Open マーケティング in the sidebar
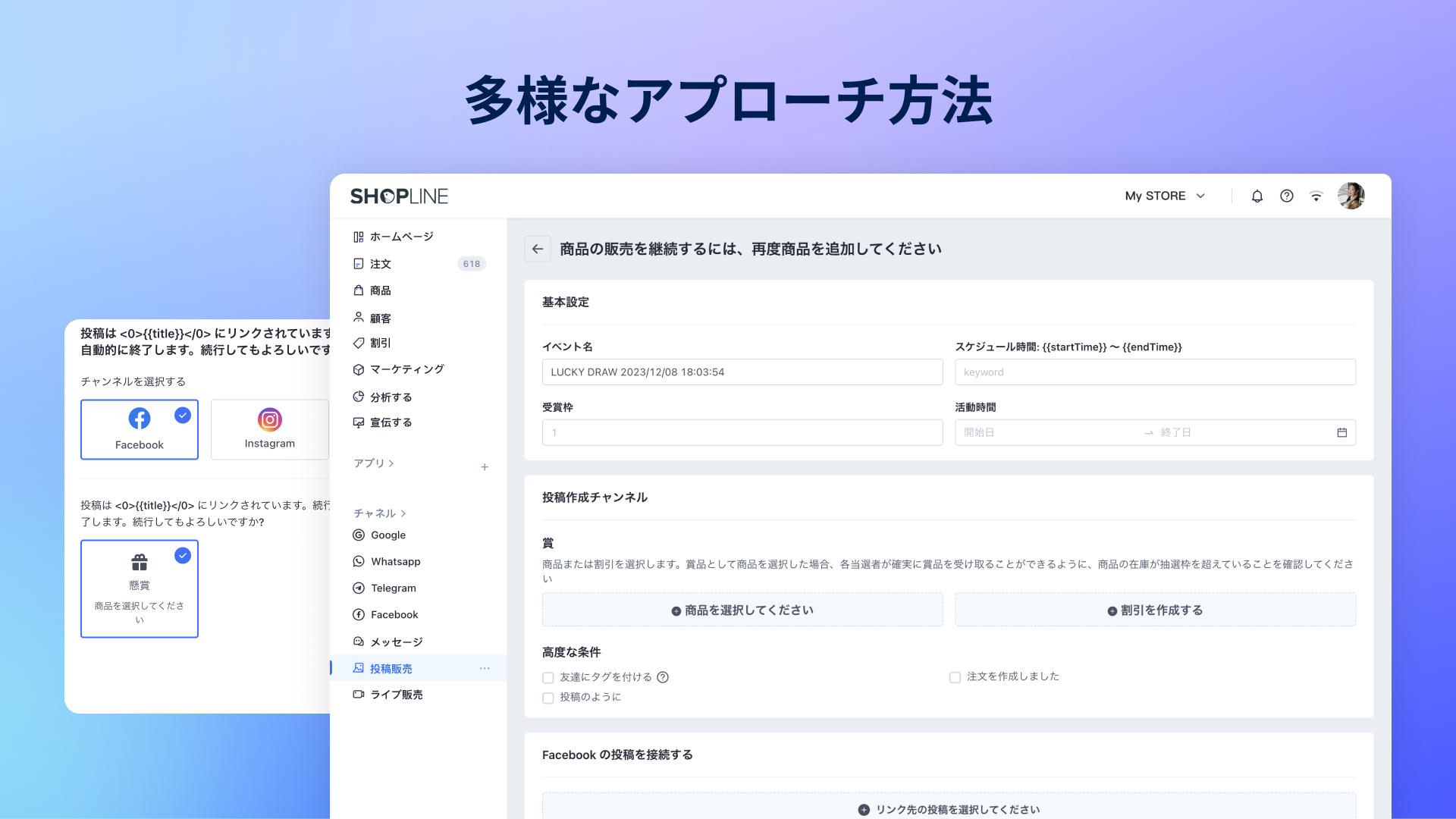The width and height of the screenshot is (1456, 819). coord(406,369)
